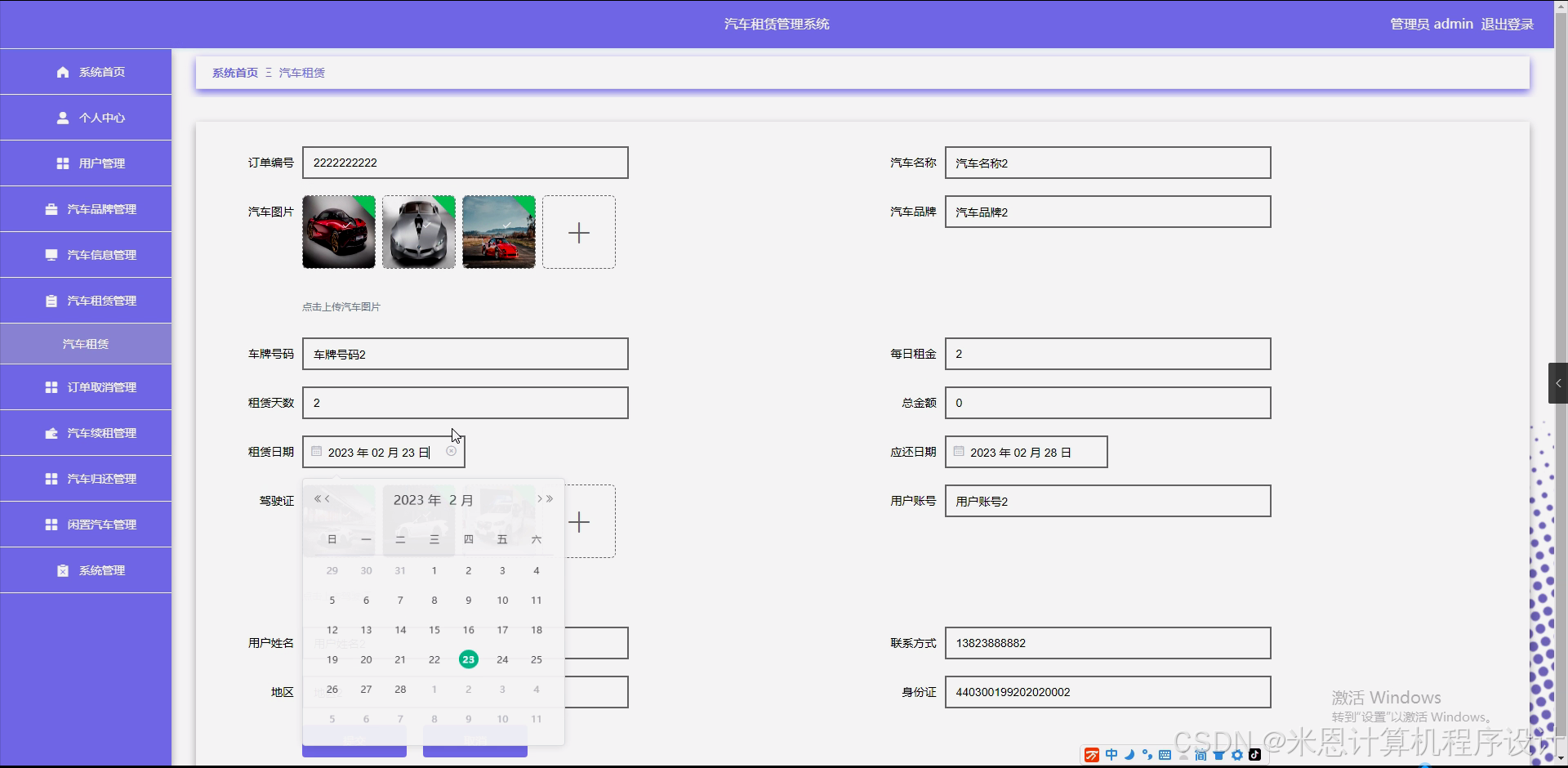Click the moon icon in IME toolbar
The height and width of the screenshot is (768, 1568).
click(x=1129, y=755)
